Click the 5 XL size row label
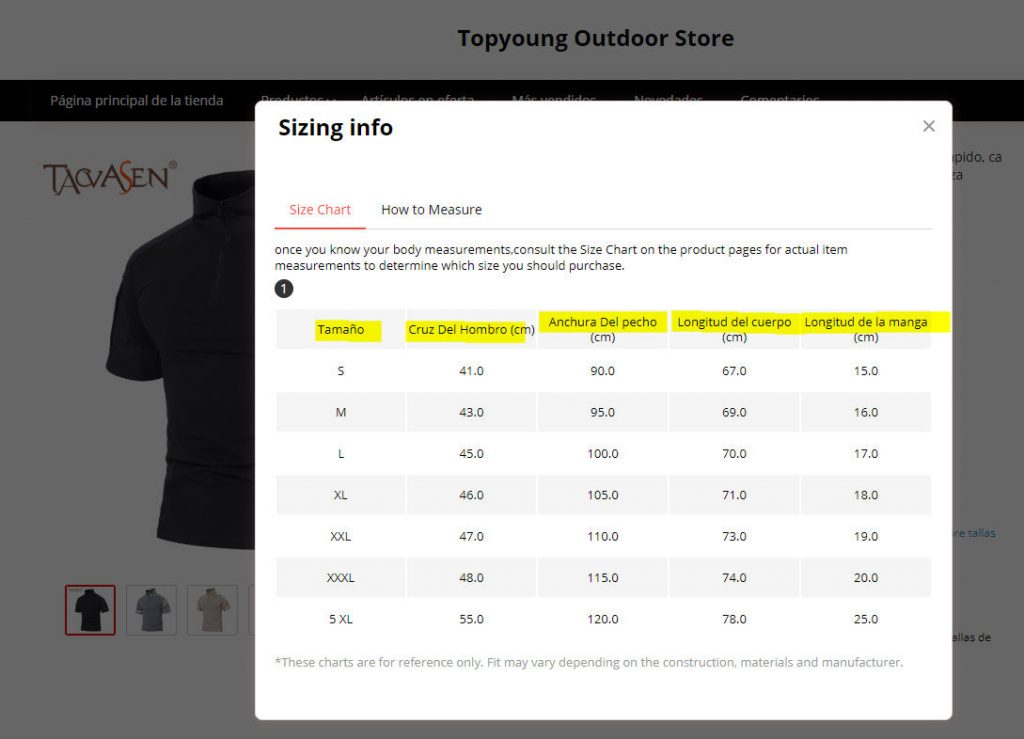 click(341, 619)
